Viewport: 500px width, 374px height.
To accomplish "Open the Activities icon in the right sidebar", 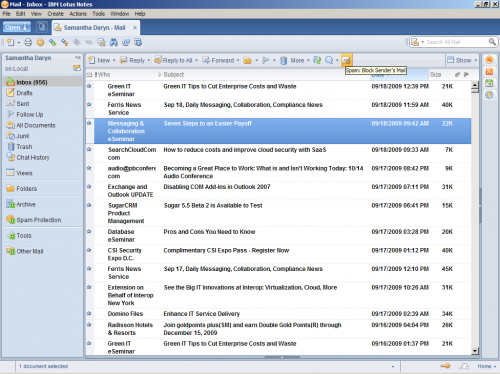I will click(x=489, y=95).
